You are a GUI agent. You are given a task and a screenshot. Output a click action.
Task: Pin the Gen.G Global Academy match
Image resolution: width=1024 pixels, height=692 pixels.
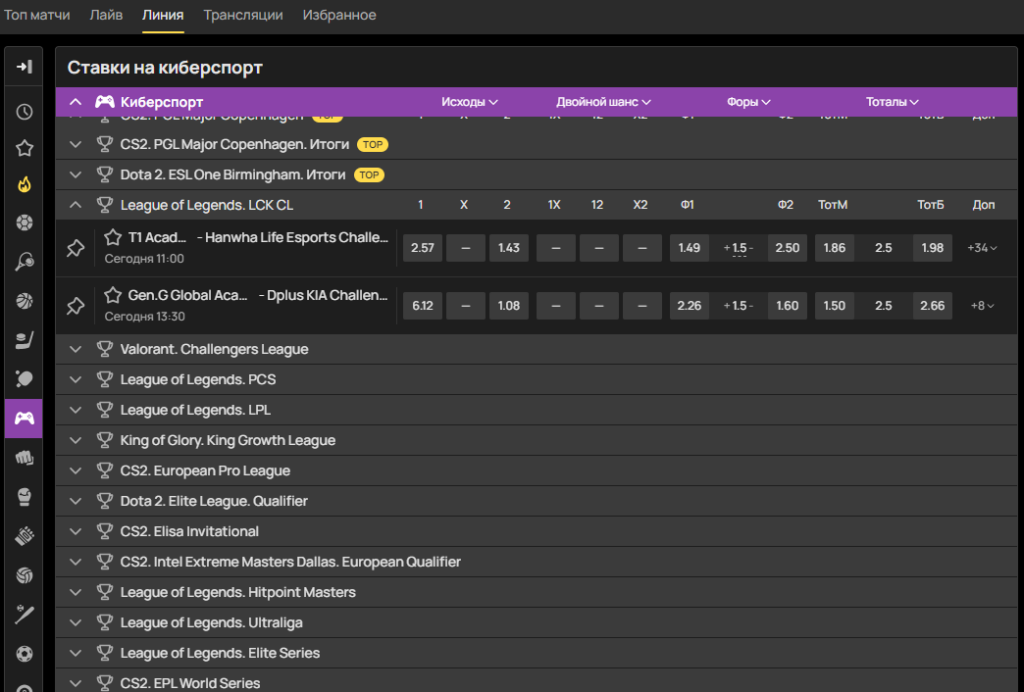(x=76, y=306)
